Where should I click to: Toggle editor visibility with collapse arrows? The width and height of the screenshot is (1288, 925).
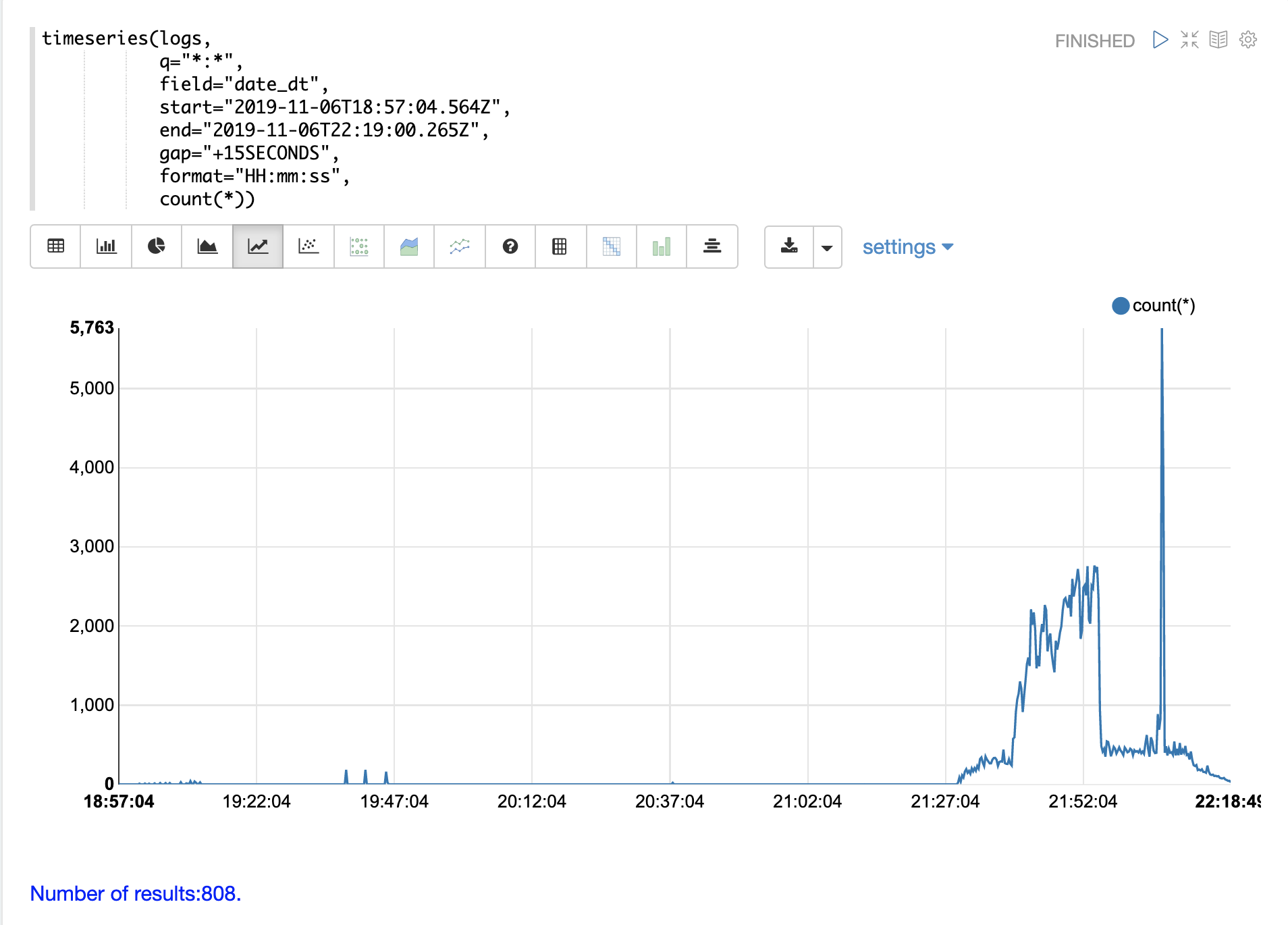point(1189,40)
